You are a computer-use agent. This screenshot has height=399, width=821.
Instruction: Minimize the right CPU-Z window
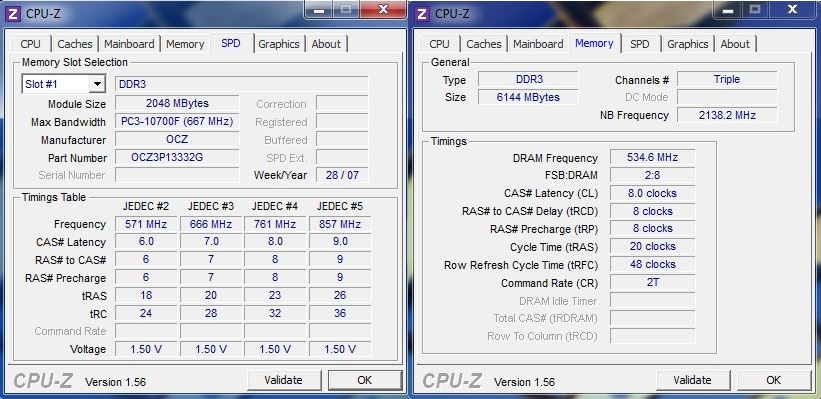[728, 9]
